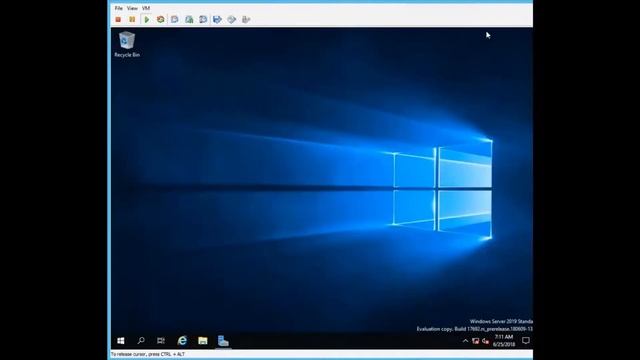This screenshot has width=640, height=360.
Task: Click the red stop VM toolbar icon
Action: tap(118, 19)
